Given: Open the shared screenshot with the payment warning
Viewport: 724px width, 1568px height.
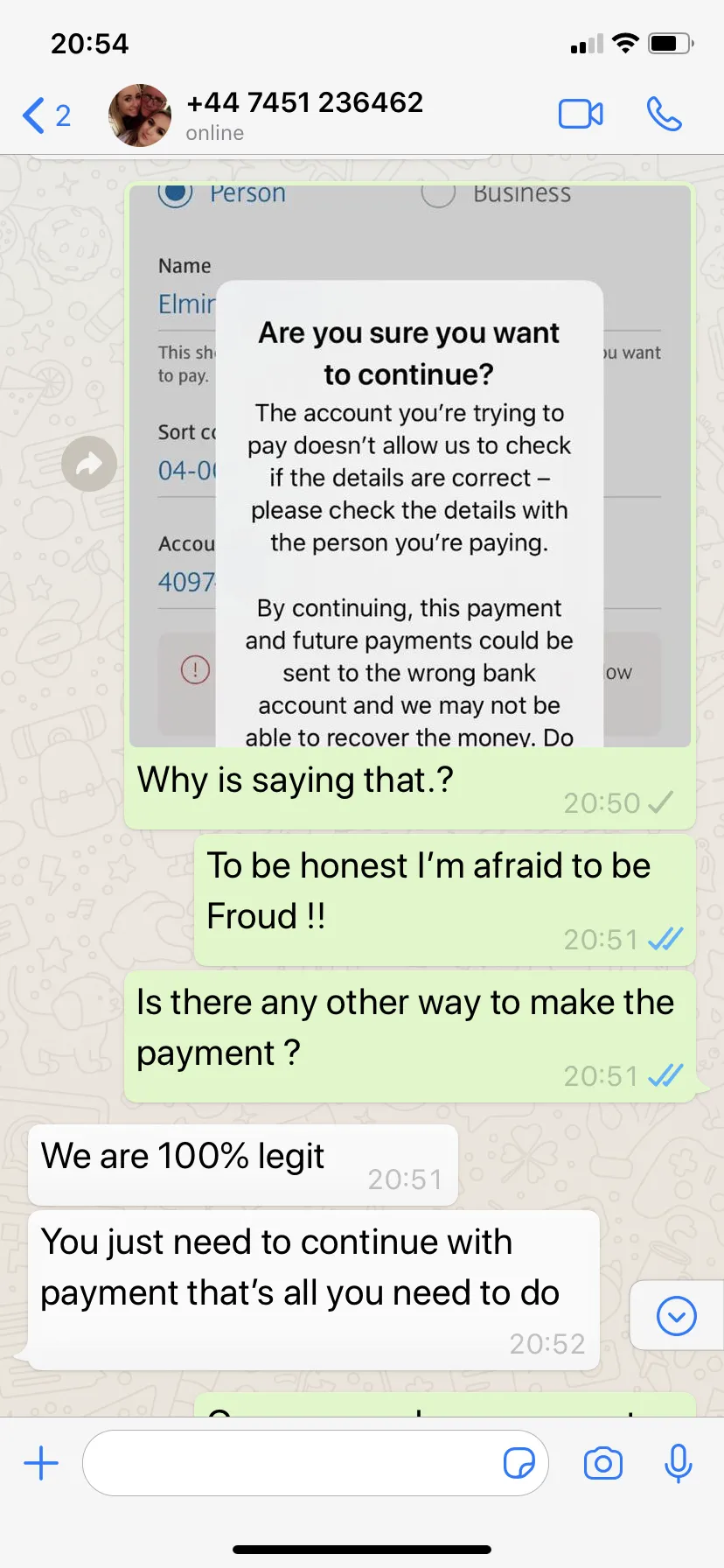Looking at the screenshot, I should pos(410,465).
